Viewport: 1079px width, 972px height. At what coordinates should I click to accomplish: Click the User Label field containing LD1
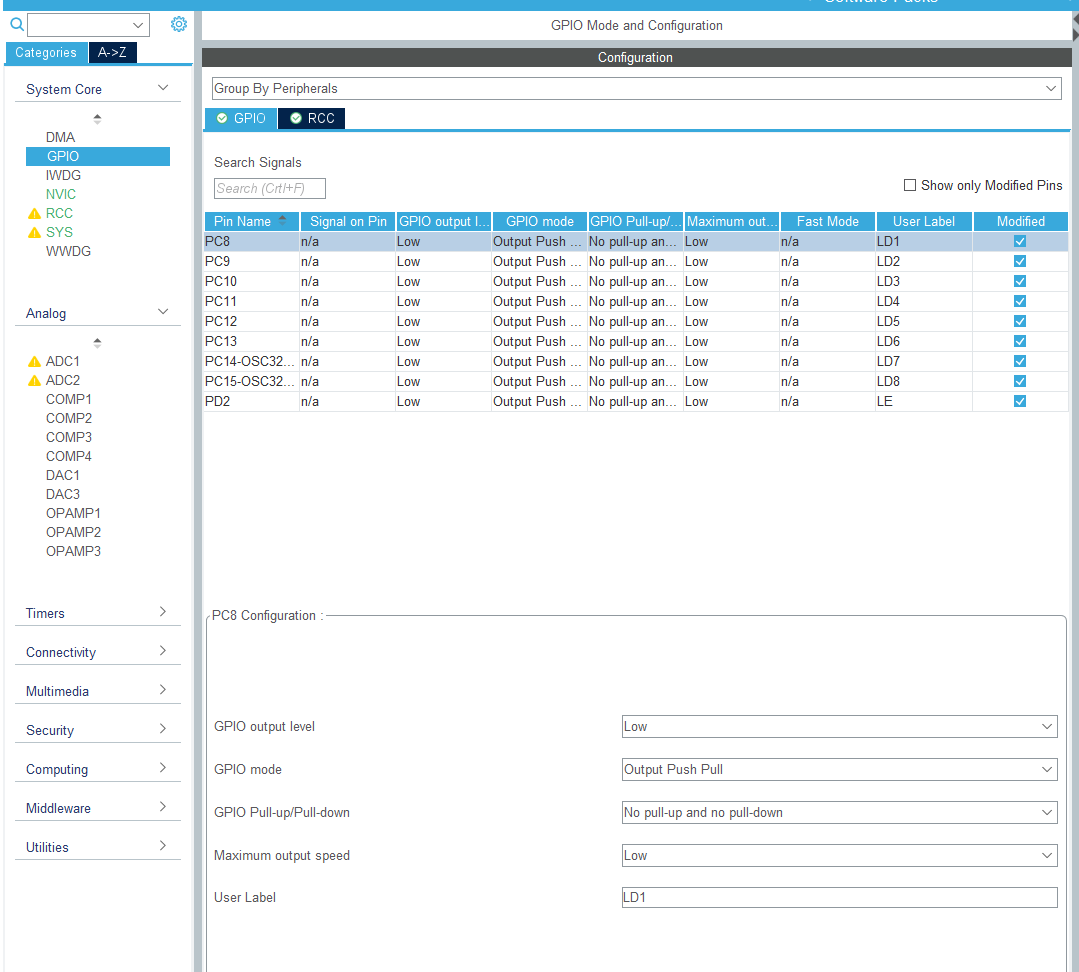pyautogui.click(x=840, y=897)
